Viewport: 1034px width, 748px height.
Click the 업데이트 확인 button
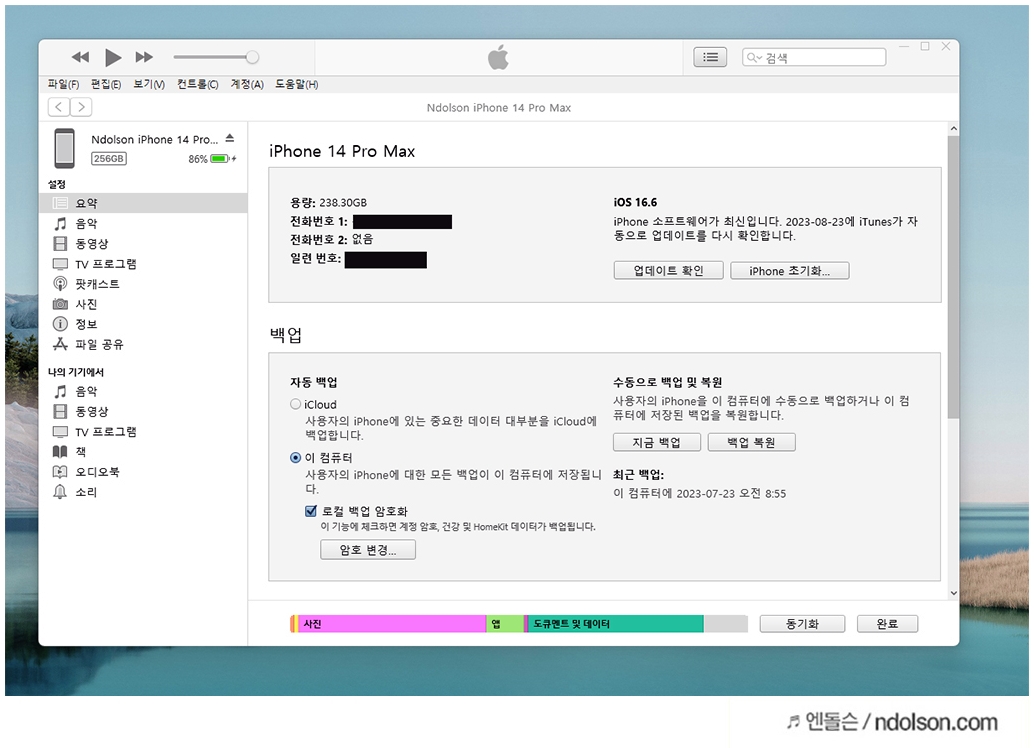668,270
